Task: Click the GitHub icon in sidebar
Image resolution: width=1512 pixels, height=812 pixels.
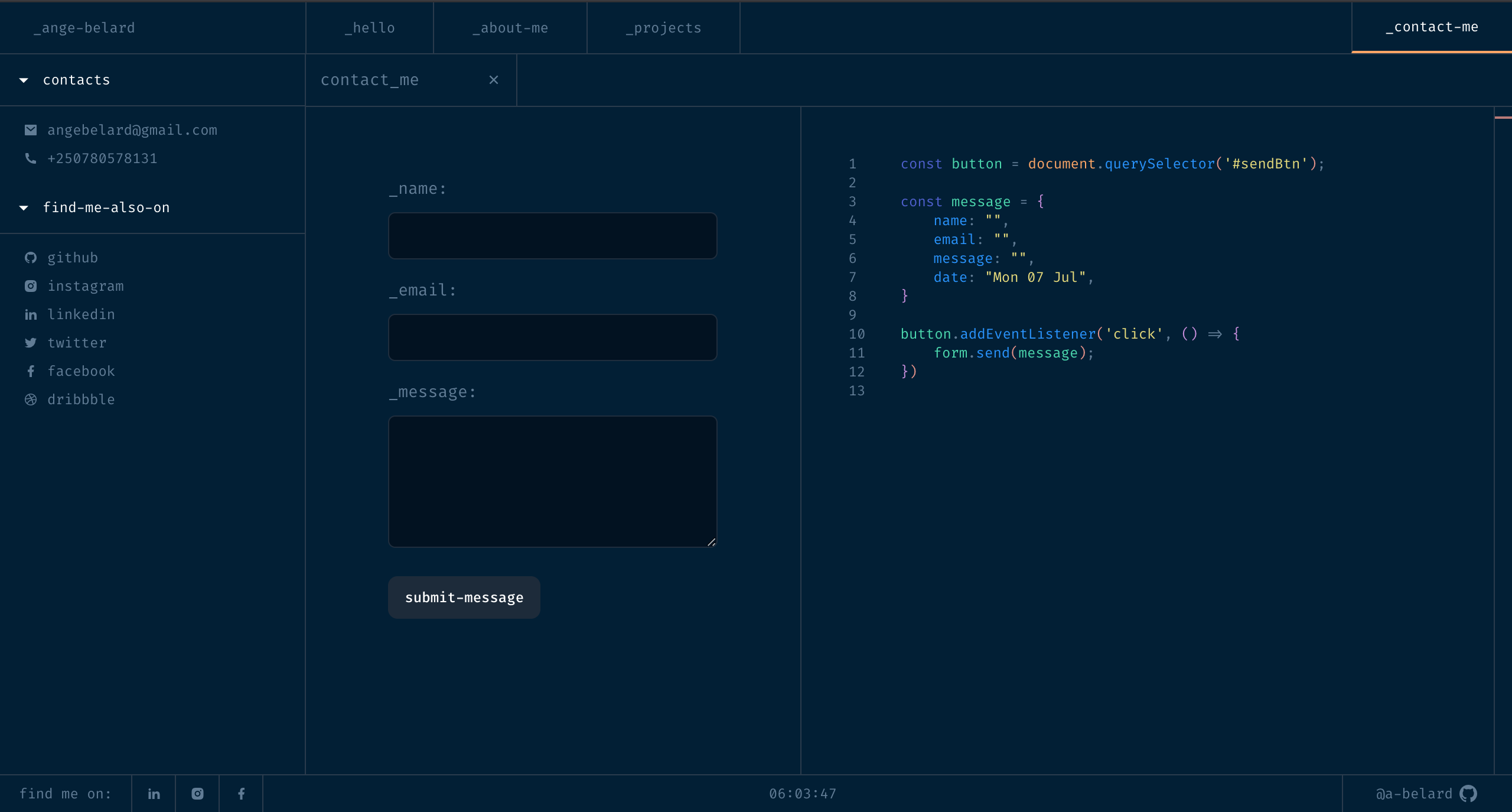Action: (31, 258)
